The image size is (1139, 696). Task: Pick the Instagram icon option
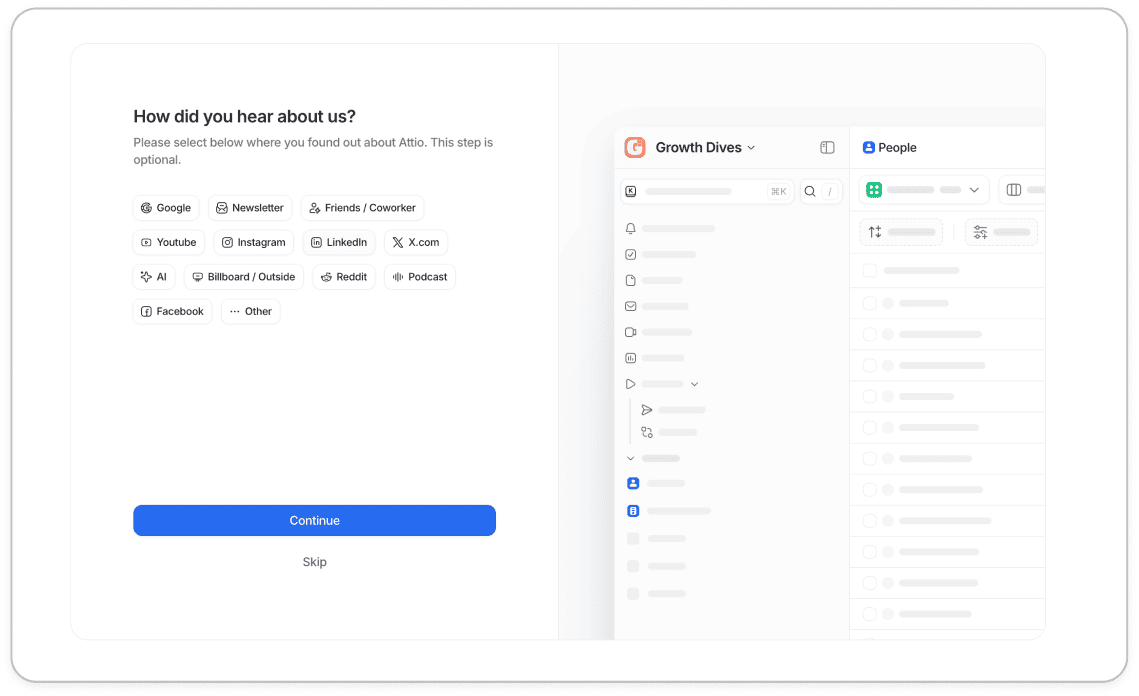point(253,242)
